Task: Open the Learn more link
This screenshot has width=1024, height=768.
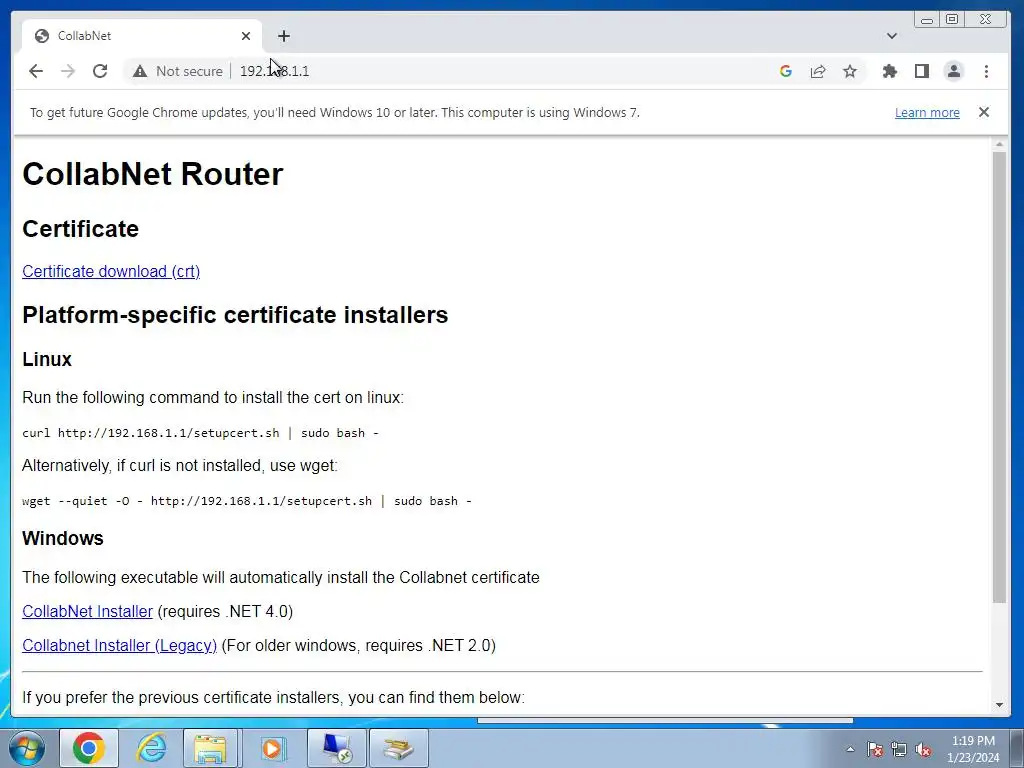Action: coord(927,112)
